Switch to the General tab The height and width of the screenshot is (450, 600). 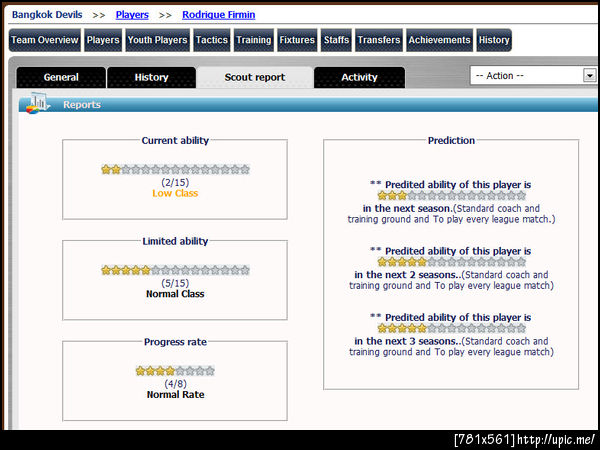(61, 77)
